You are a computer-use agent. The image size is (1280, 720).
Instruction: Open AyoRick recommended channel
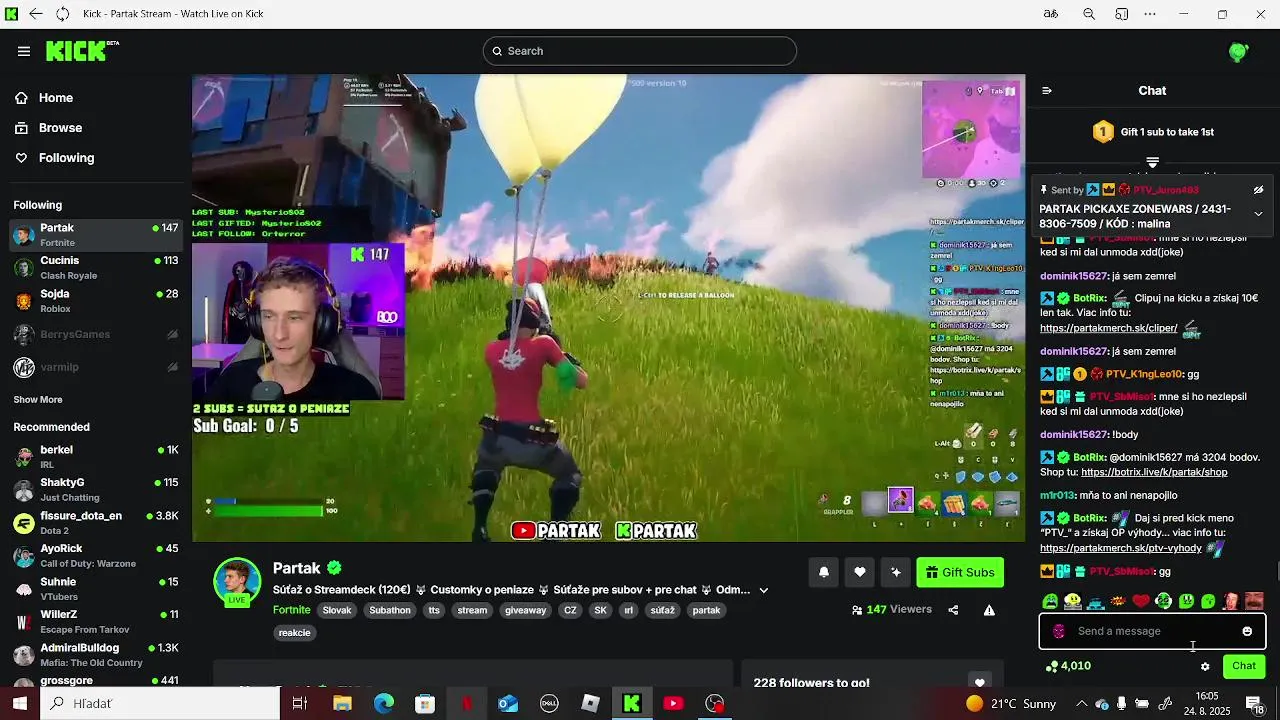(96, 555)
